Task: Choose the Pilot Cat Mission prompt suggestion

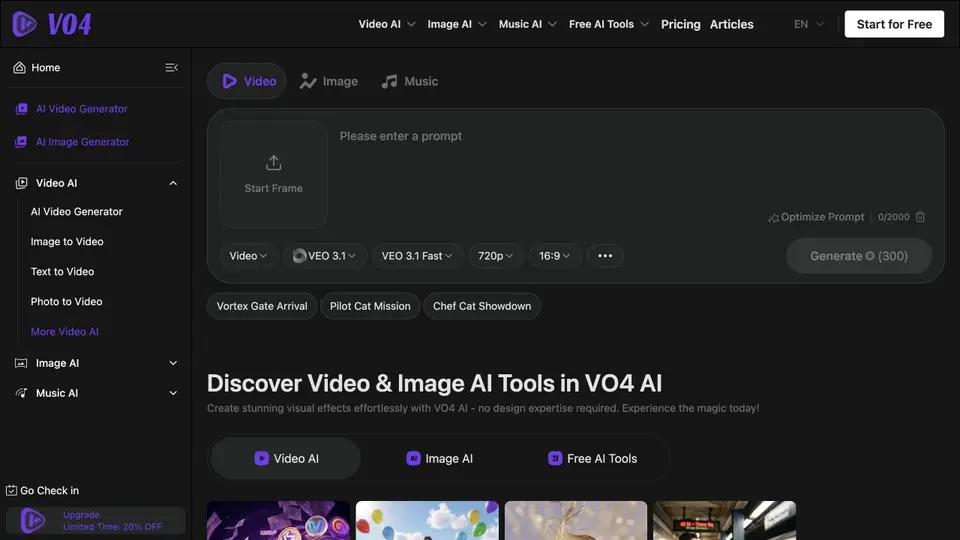Action: 370,306
